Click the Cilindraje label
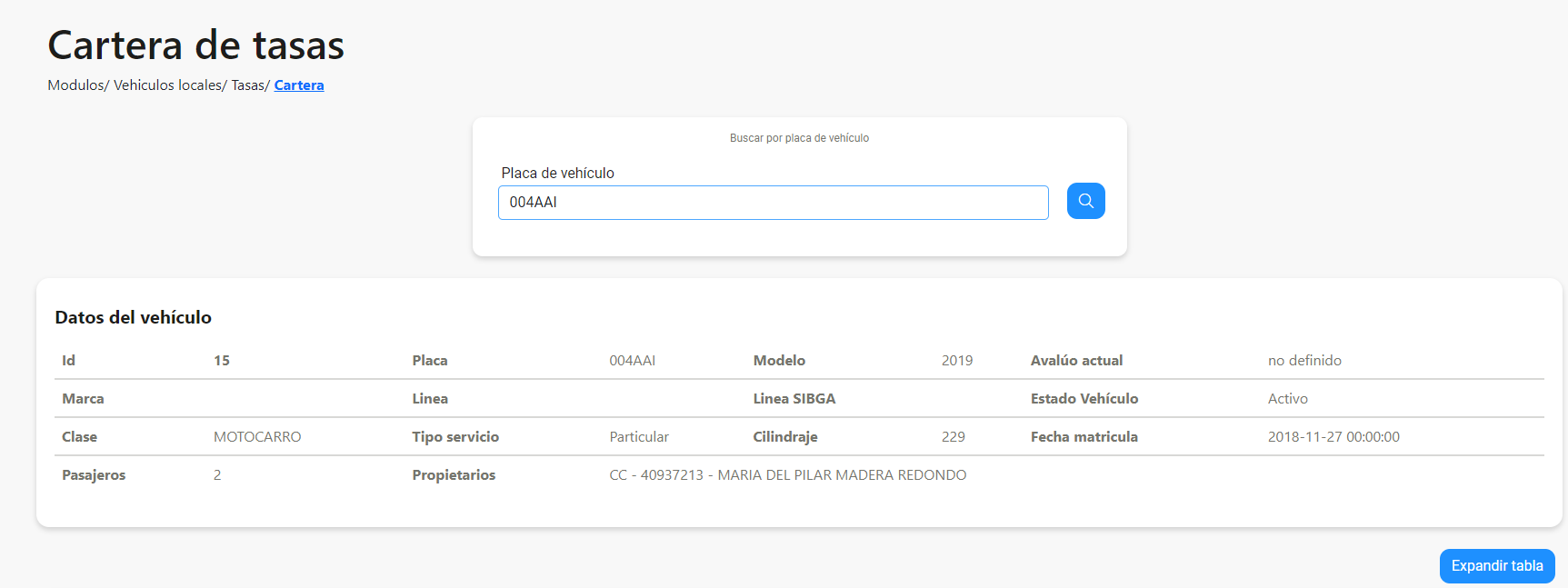1568x588 pixels. pos(785,437)
